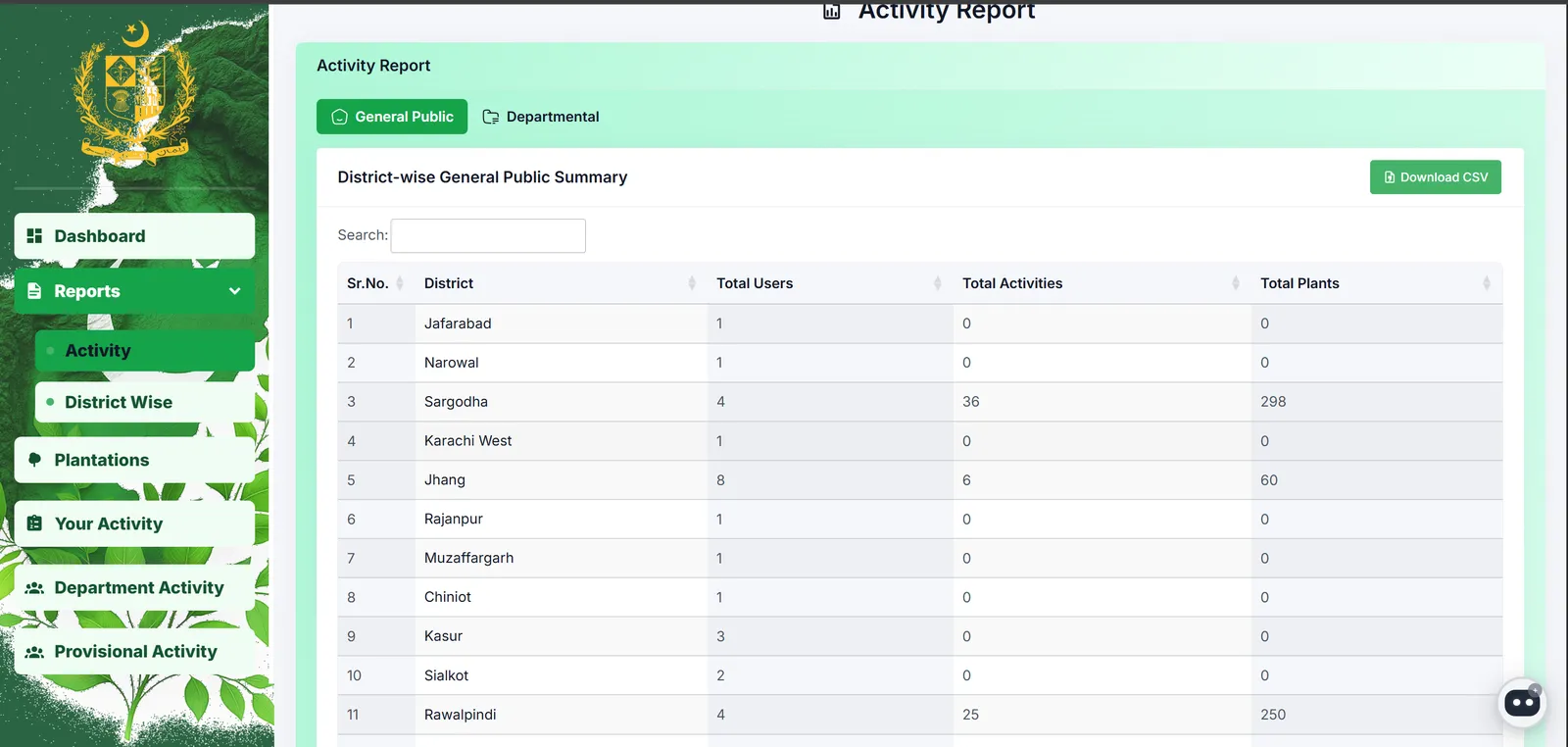Open the Your Activity page
This screenshot has height=747, width=1568.
[134, 523]
